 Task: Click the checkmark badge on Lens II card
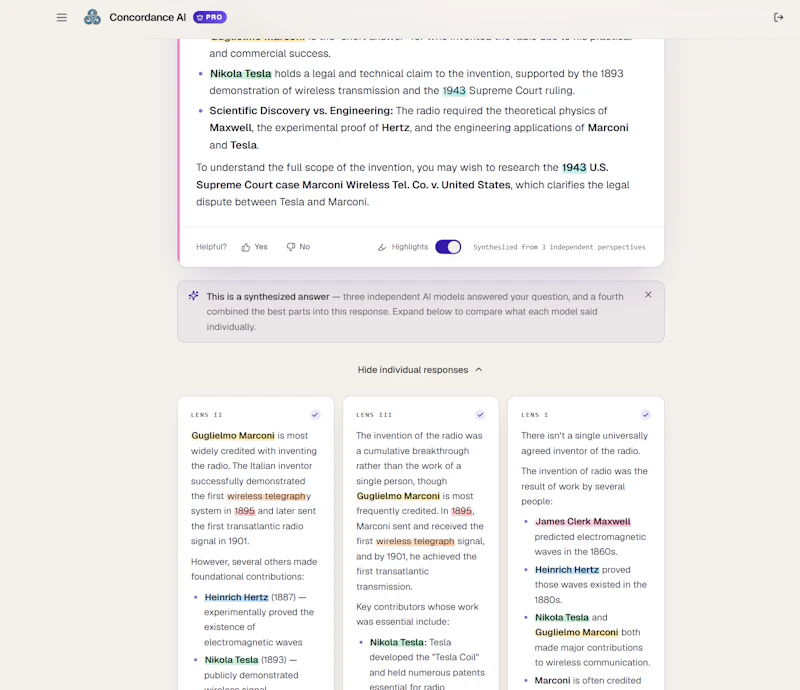click(x=315, y=415)
